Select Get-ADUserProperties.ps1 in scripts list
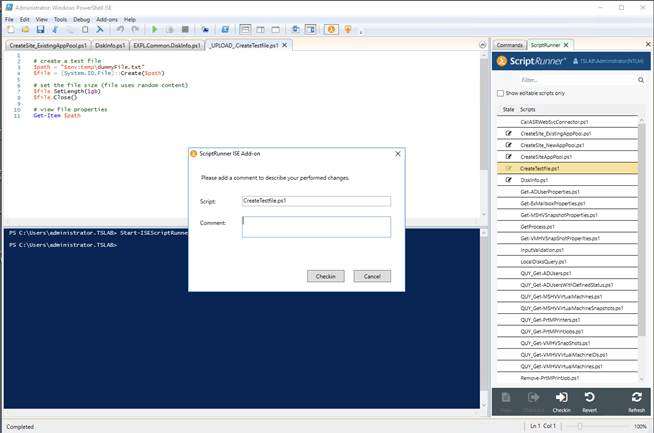This screenshot has height=433, width=654. (567, 192)
